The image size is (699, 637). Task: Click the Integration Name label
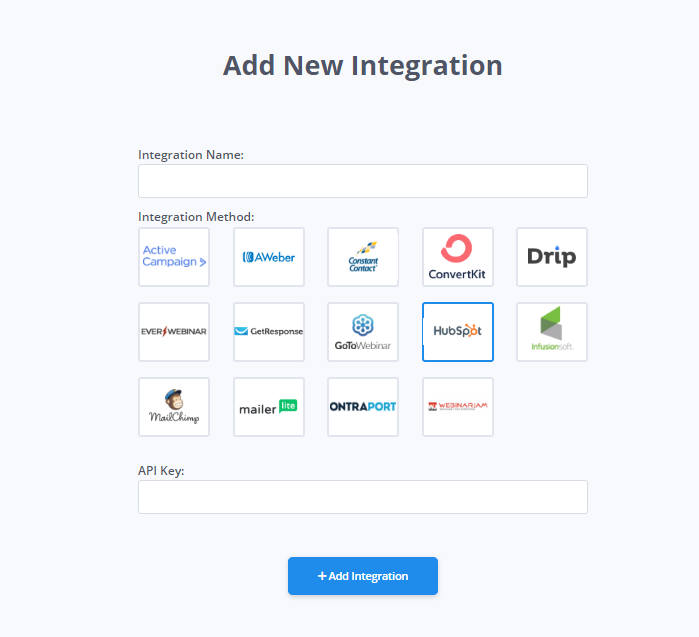click(191, 155)
